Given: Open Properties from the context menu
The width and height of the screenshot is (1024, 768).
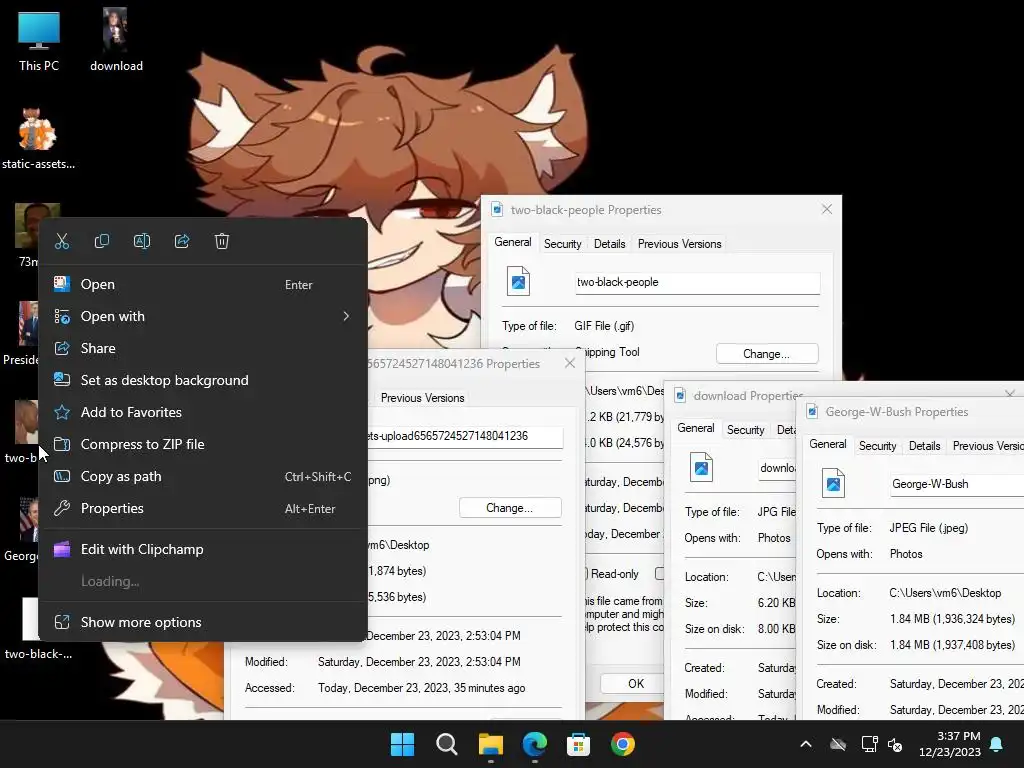Looking at the screenshot, I should [202, 509].
